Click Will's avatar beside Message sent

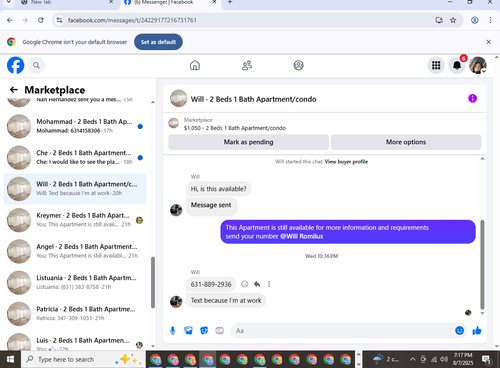tap(176, 210)
